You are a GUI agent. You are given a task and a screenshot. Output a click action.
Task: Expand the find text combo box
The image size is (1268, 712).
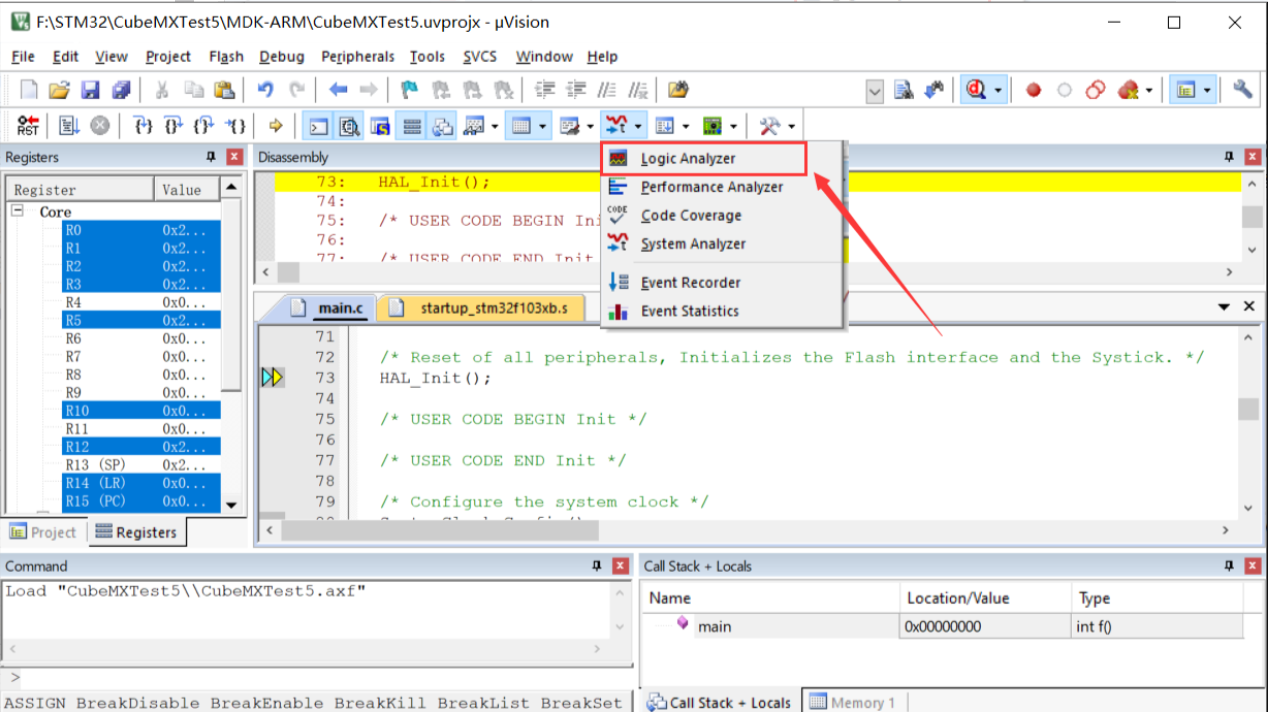(x=875, y=91)
